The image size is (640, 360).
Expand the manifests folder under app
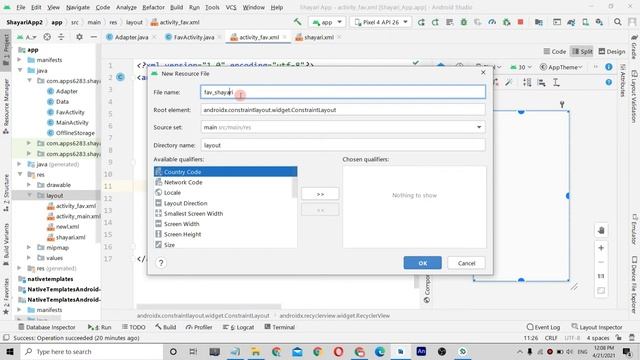pyautogui.click(x=19, y=60)
